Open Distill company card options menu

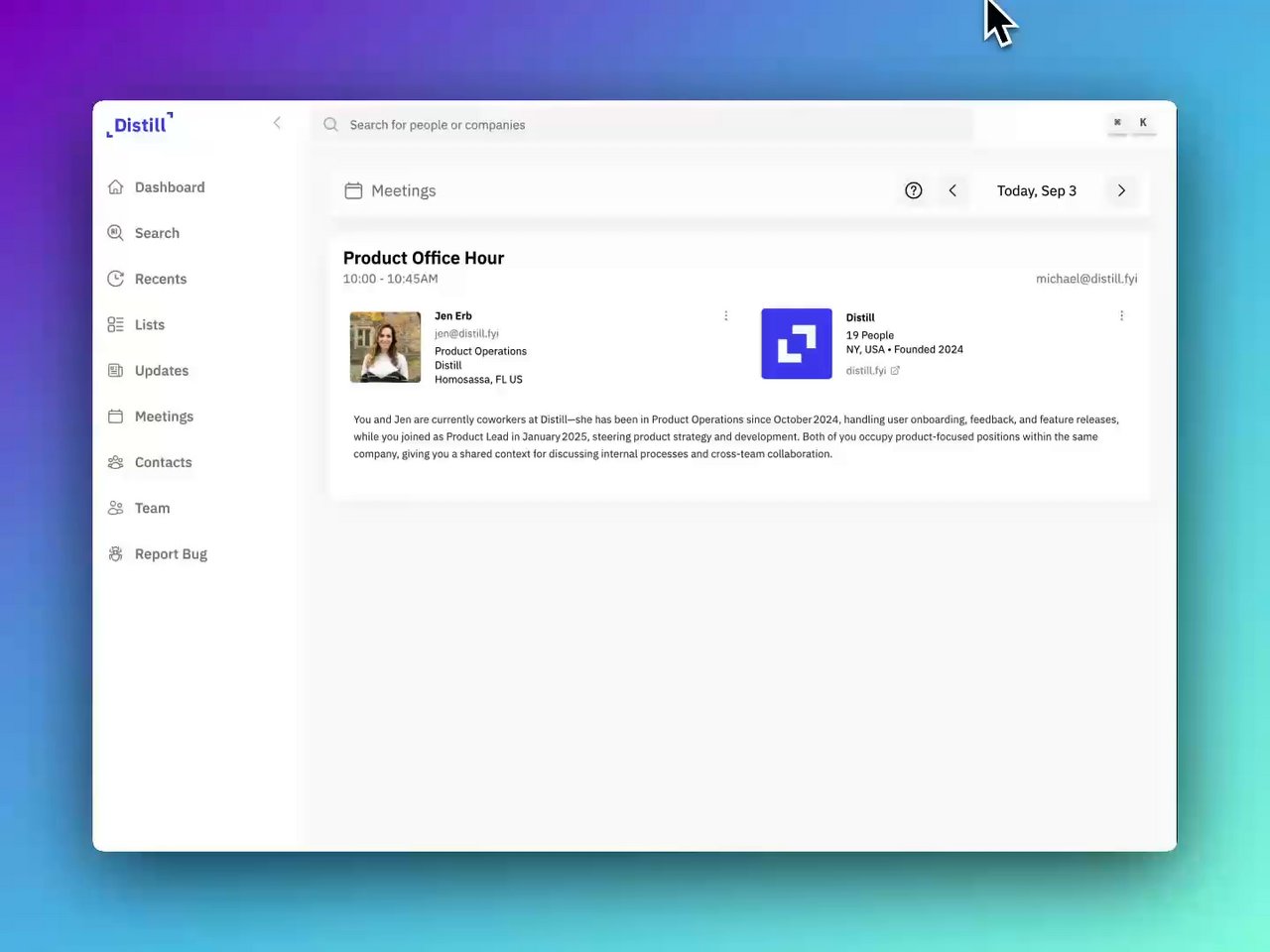1122,316
